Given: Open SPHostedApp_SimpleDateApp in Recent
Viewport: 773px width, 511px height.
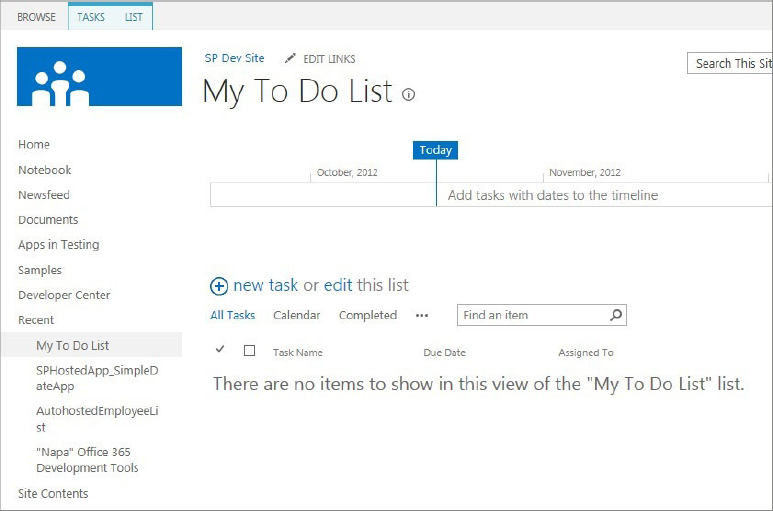Looking at the screenshot, I should pos(97,378).
